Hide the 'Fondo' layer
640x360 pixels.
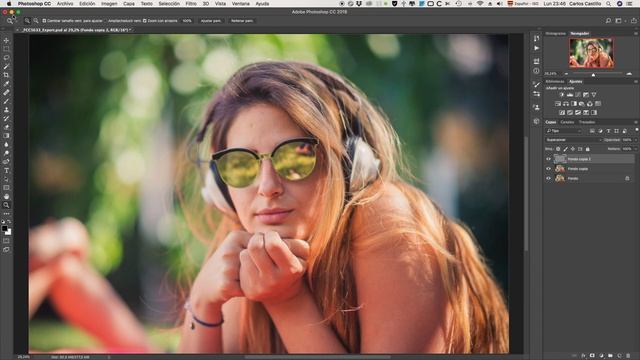click(x=549, y=178)
